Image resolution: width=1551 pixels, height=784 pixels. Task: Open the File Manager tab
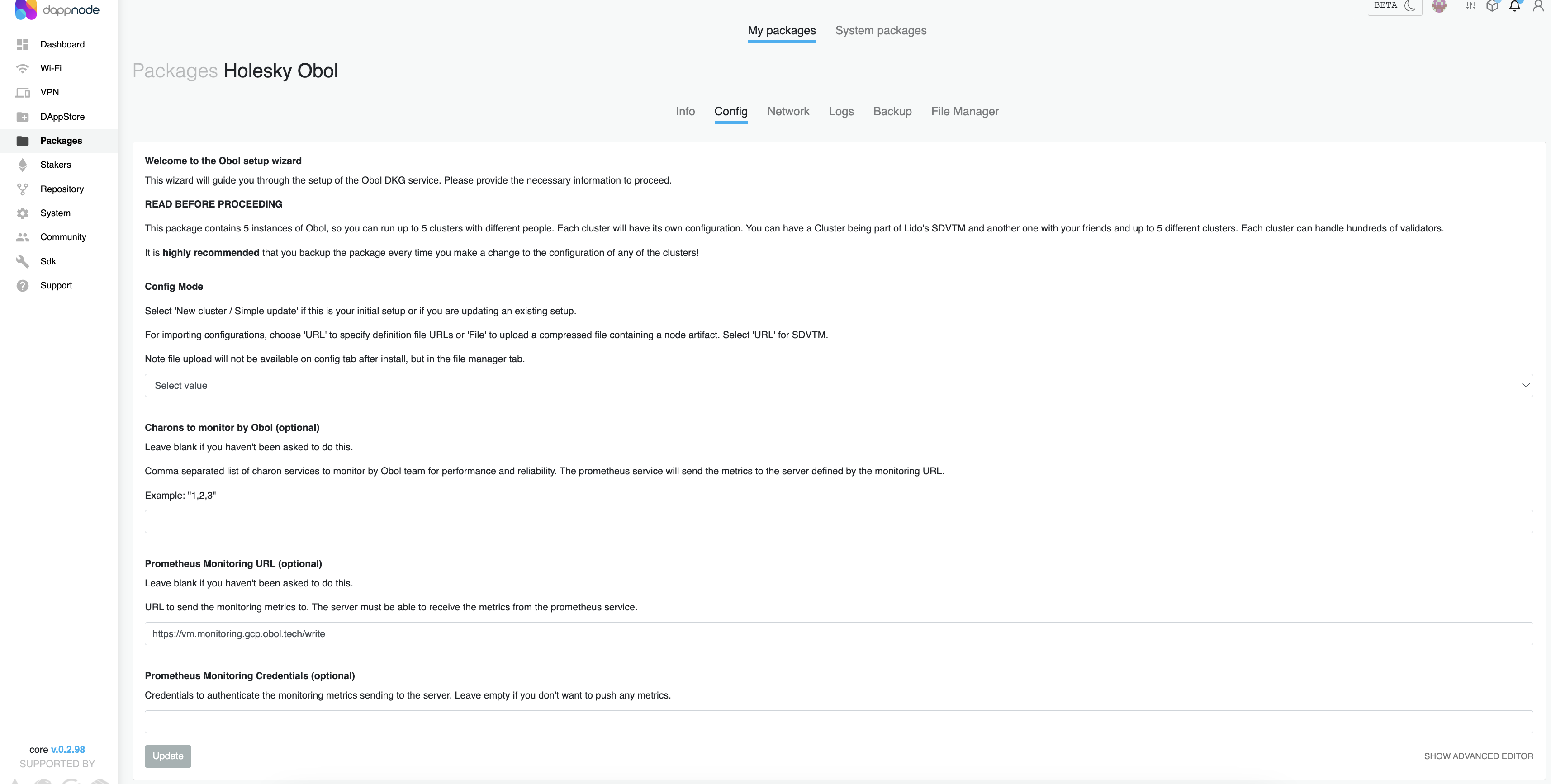[x=964, y=111]
